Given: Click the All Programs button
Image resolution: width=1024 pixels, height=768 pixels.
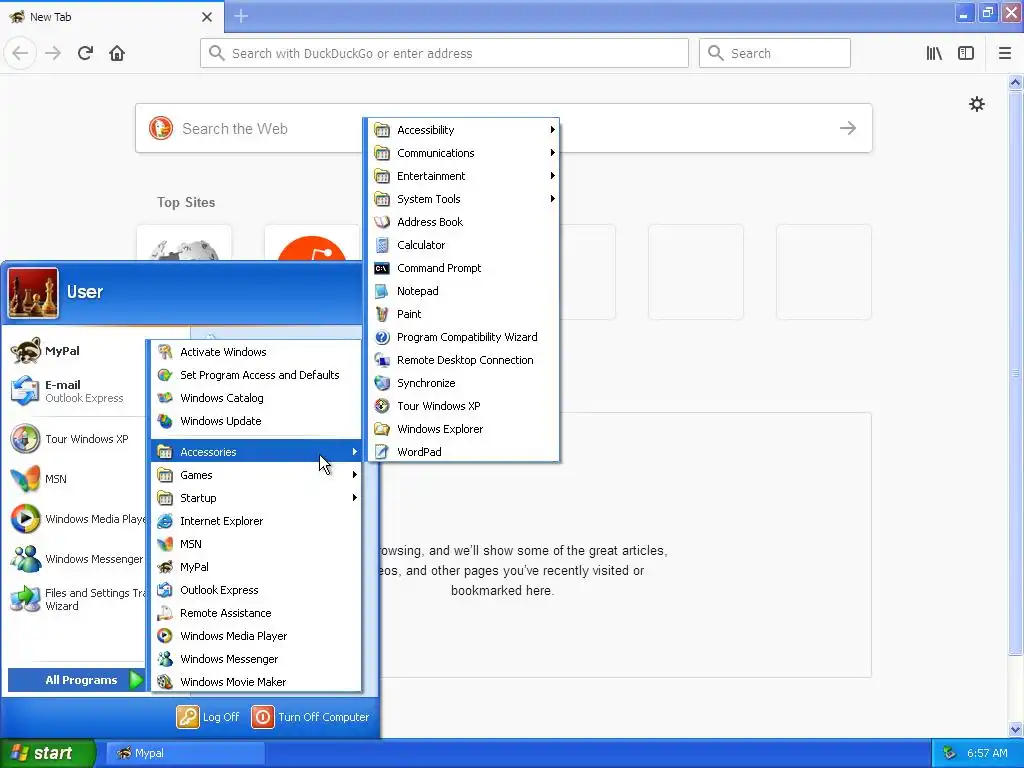Looking at the screenshot, I should [x=76, y=680].
